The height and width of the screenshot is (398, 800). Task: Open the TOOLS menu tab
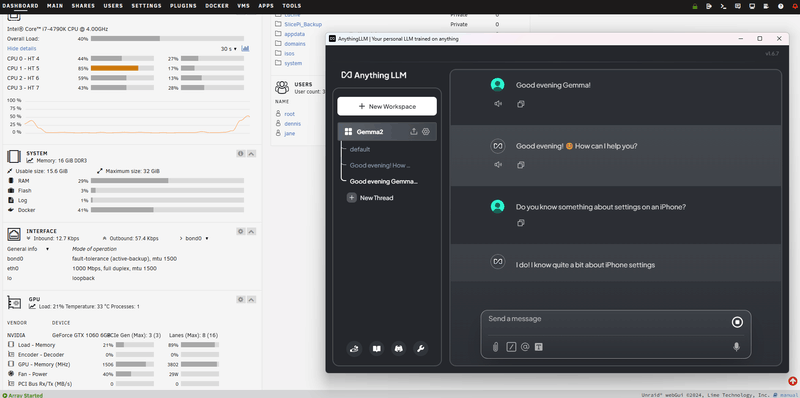[x=291, y=6]
